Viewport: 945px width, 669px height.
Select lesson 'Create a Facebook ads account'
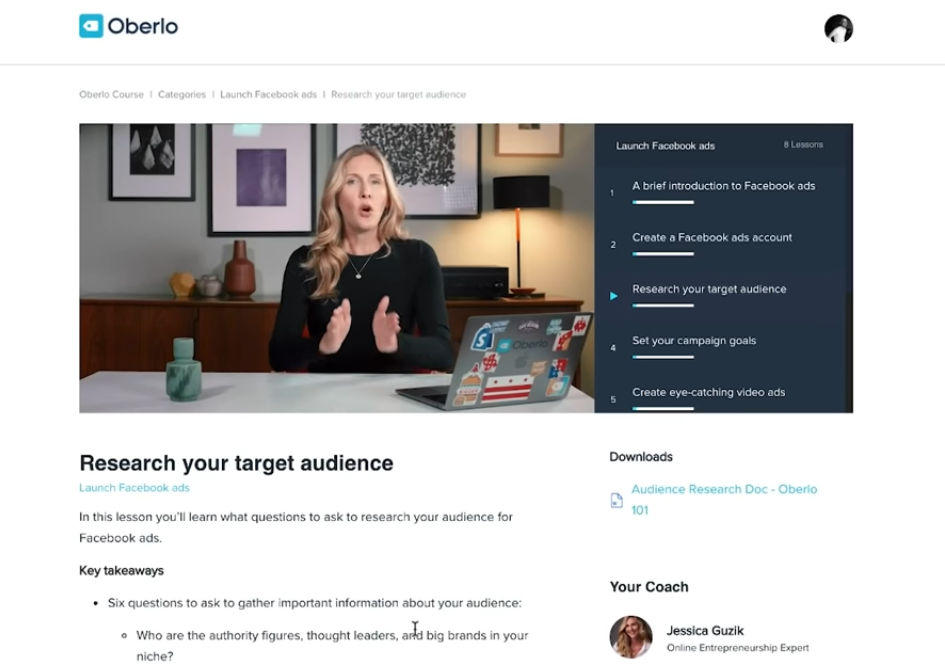point(712,238)
